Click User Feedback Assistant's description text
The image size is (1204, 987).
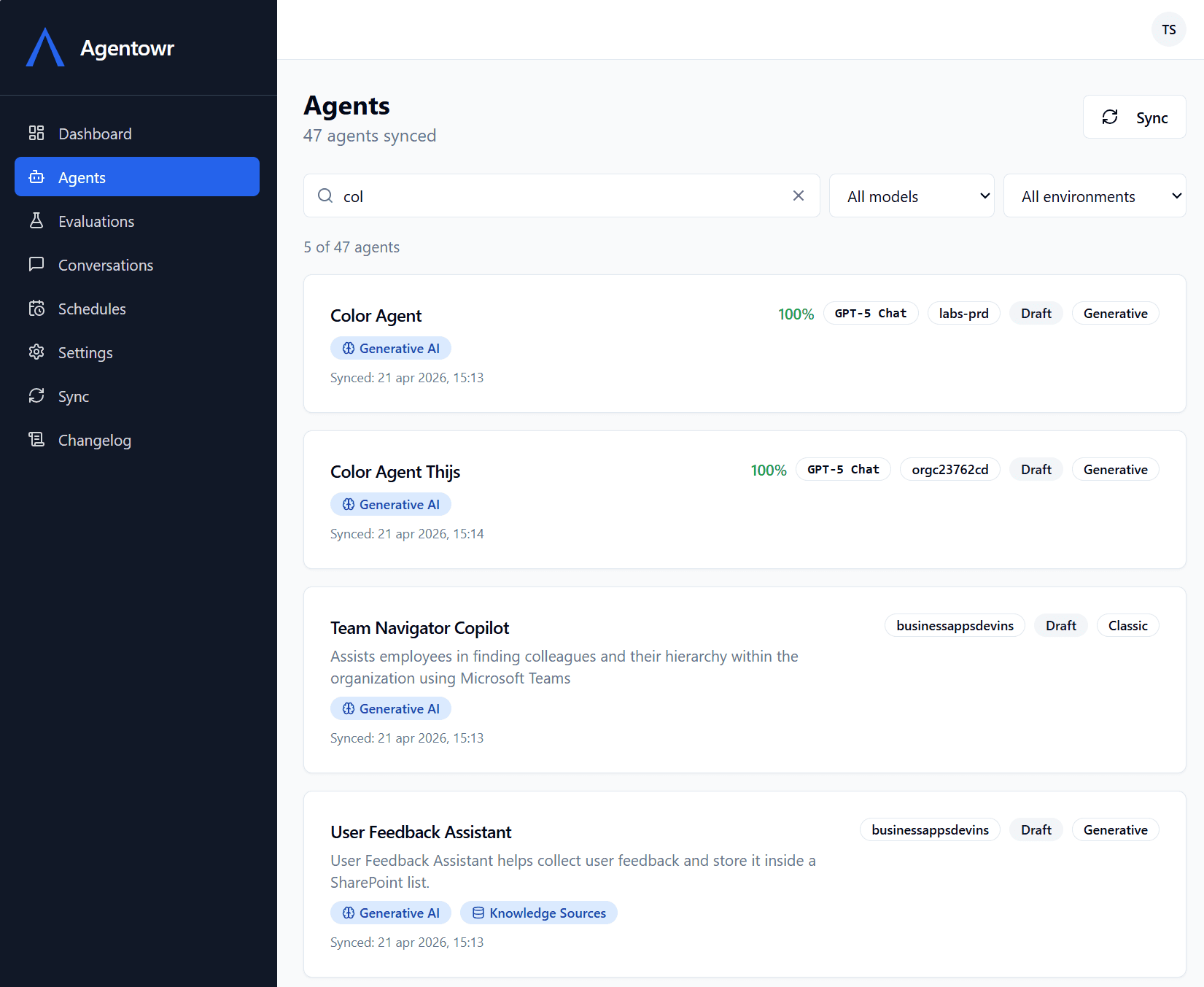(573, 871)
